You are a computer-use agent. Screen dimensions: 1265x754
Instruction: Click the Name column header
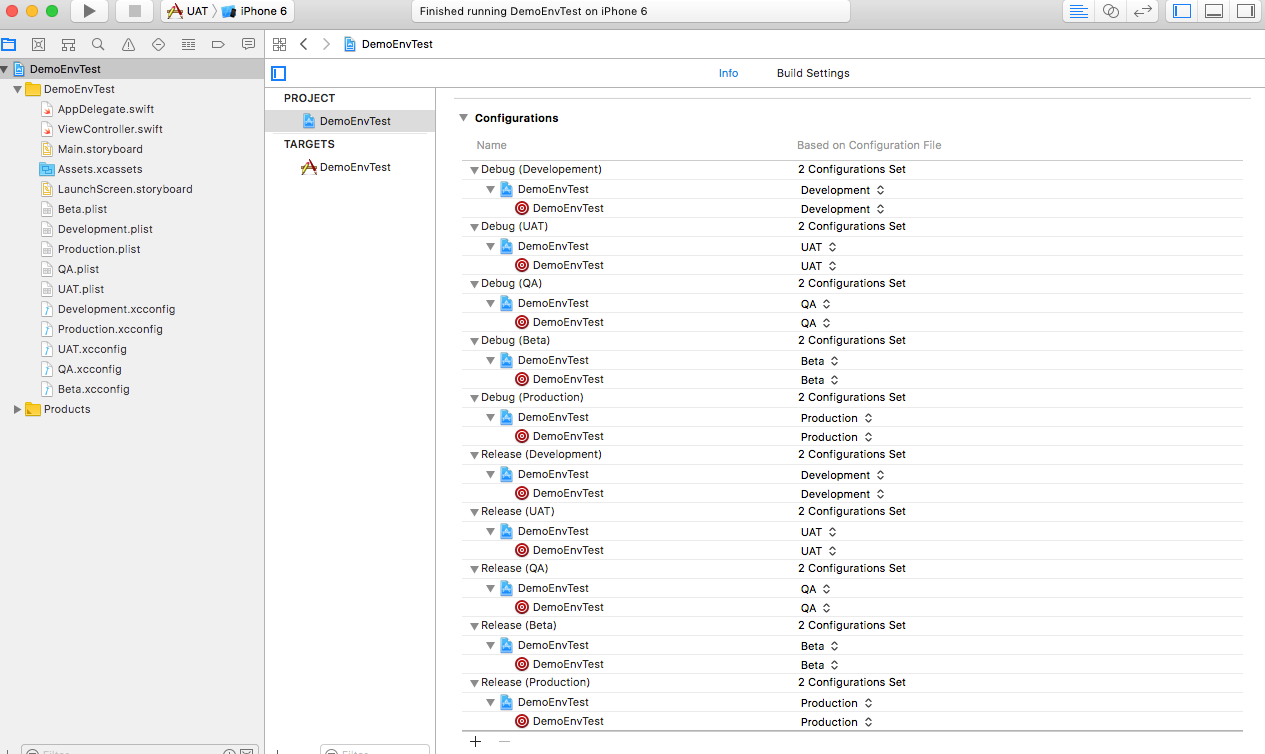[x=492, y=145]
